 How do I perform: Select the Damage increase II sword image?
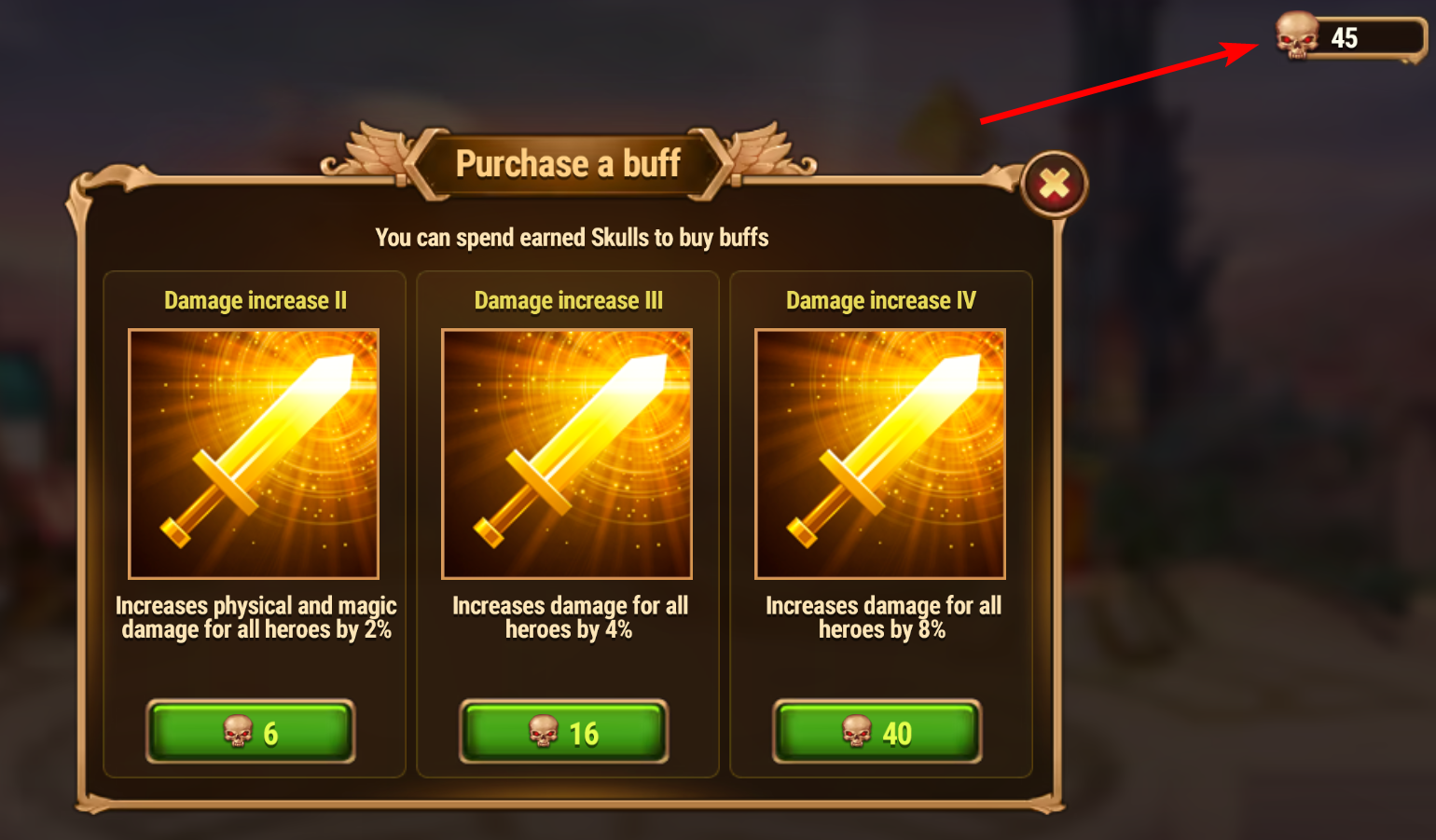(254, 454)
